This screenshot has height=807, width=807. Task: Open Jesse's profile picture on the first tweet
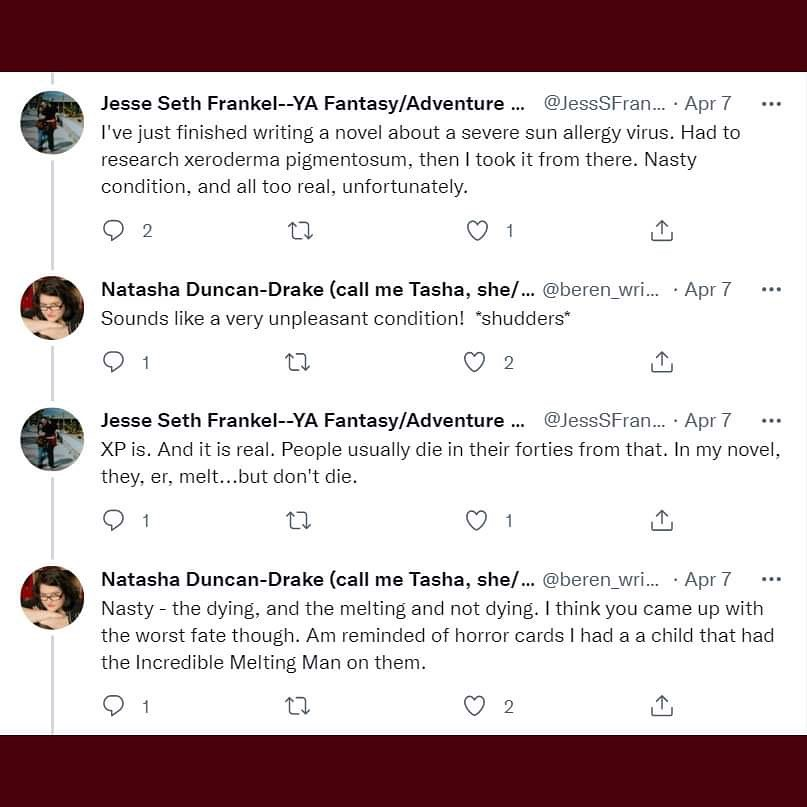point(52,122)
